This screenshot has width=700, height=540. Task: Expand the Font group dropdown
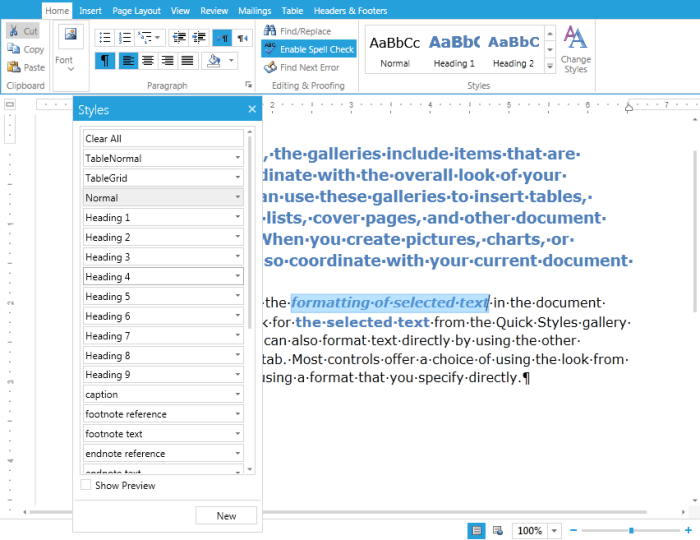tap(71, 69)
